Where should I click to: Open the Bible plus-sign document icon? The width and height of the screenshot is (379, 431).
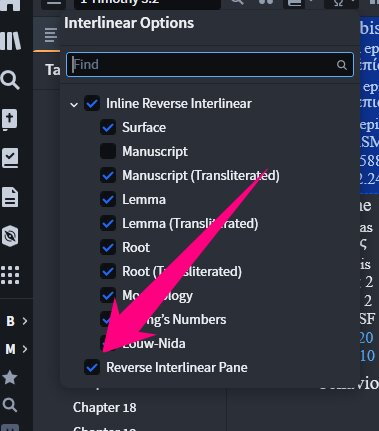(x=10, y=120)
